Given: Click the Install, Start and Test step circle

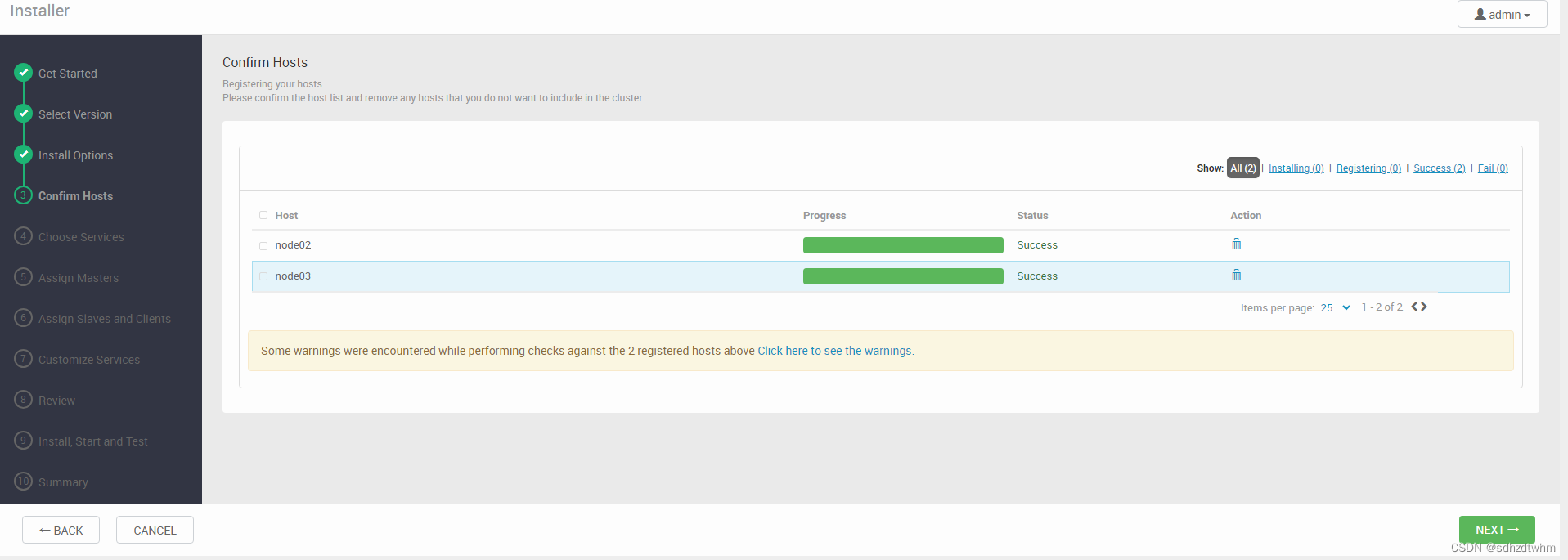Looking at the screenshot, I should [x=24, y=441].
